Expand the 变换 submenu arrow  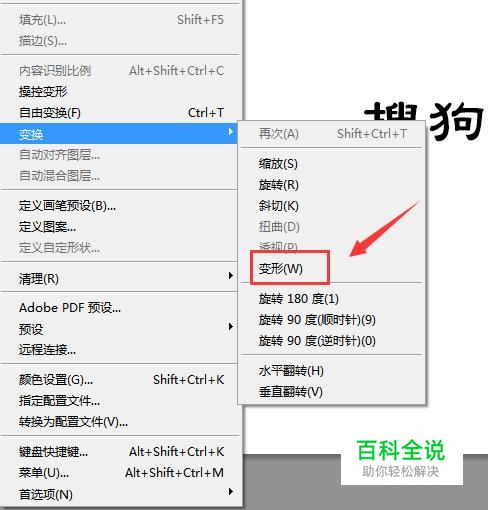point(231,132)
